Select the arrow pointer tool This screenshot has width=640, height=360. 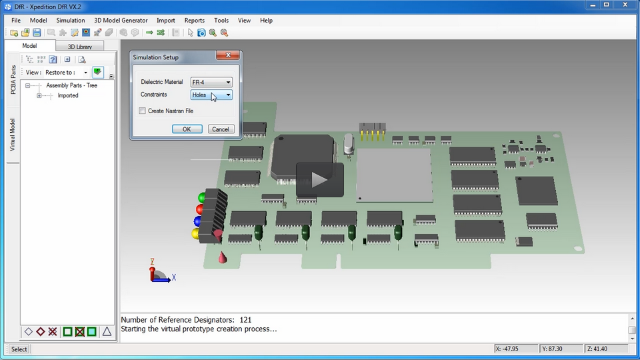tap(190, 33)
